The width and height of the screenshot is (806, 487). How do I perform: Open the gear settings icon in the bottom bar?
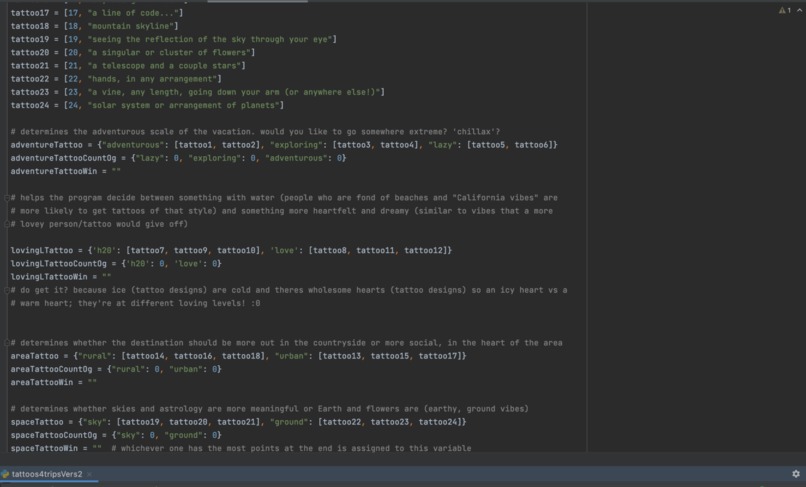(796, 474)
